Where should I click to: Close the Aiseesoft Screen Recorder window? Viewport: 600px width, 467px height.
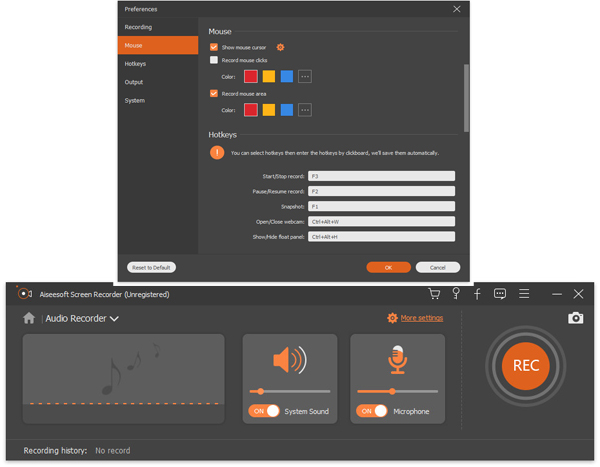[578, 294]
